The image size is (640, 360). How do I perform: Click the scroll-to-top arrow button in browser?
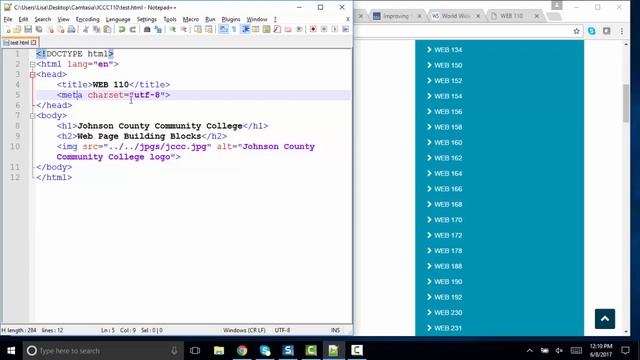pos(604,319)
